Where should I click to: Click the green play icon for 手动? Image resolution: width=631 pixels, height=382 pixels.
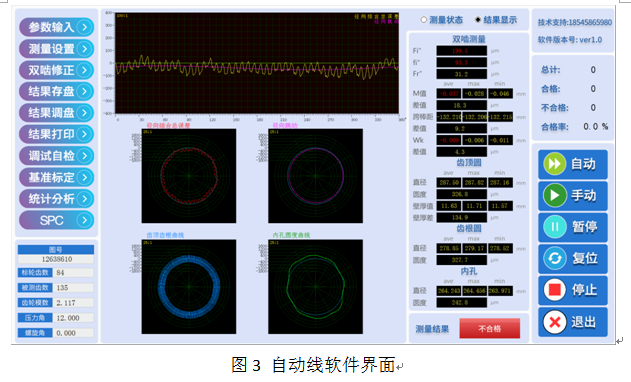(x=554, y=195)
